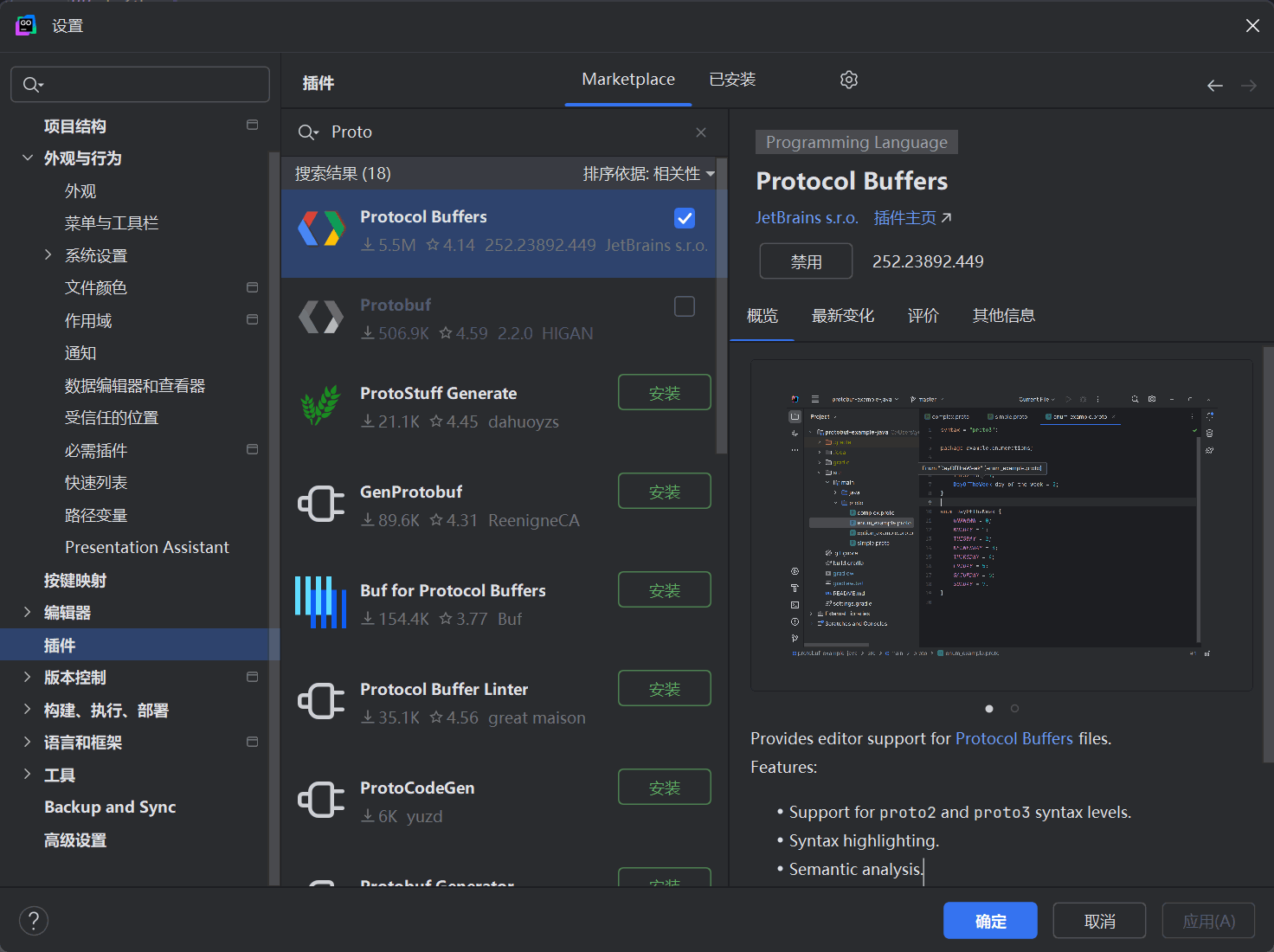Switch to the 已安装 tab
This screenshot has height=952, width=1274.
click(732, 80)
